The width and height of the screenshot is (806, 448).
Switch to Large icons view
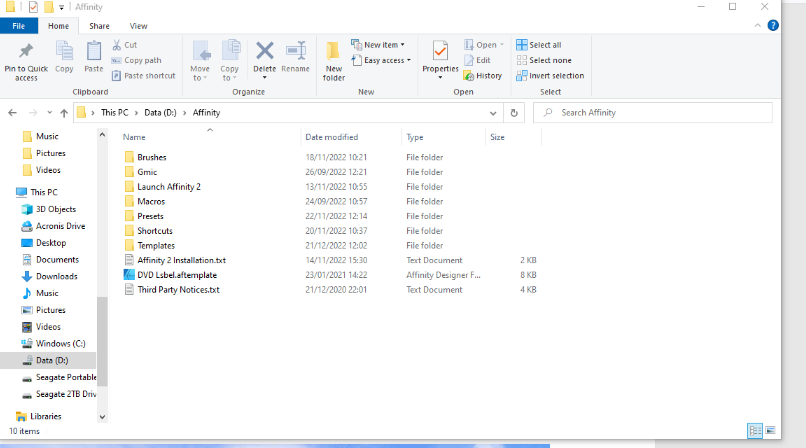770,431
